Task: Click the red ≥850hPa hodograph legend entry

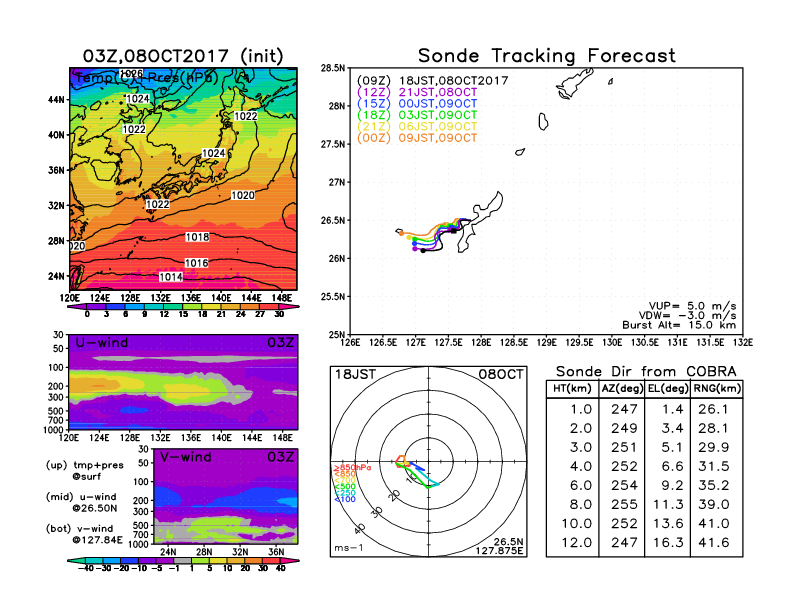Action: tap(353, 468)
